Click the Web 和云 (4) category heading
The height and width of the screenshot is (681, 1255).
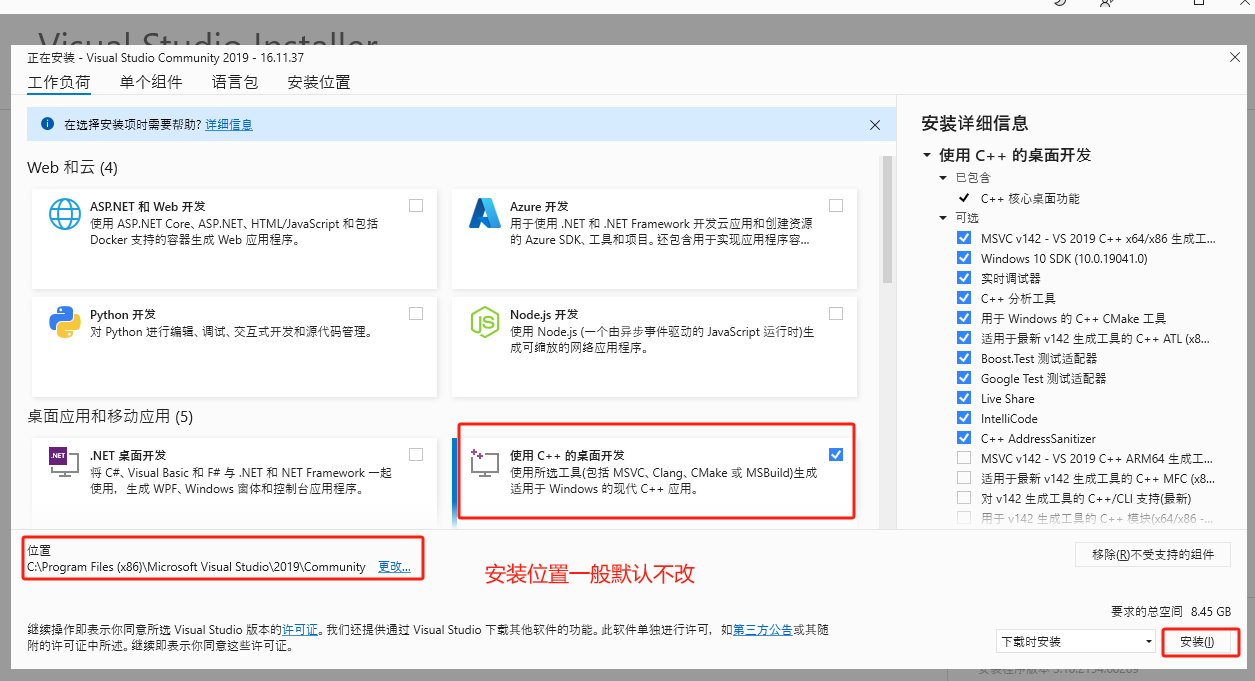point(72,167)
